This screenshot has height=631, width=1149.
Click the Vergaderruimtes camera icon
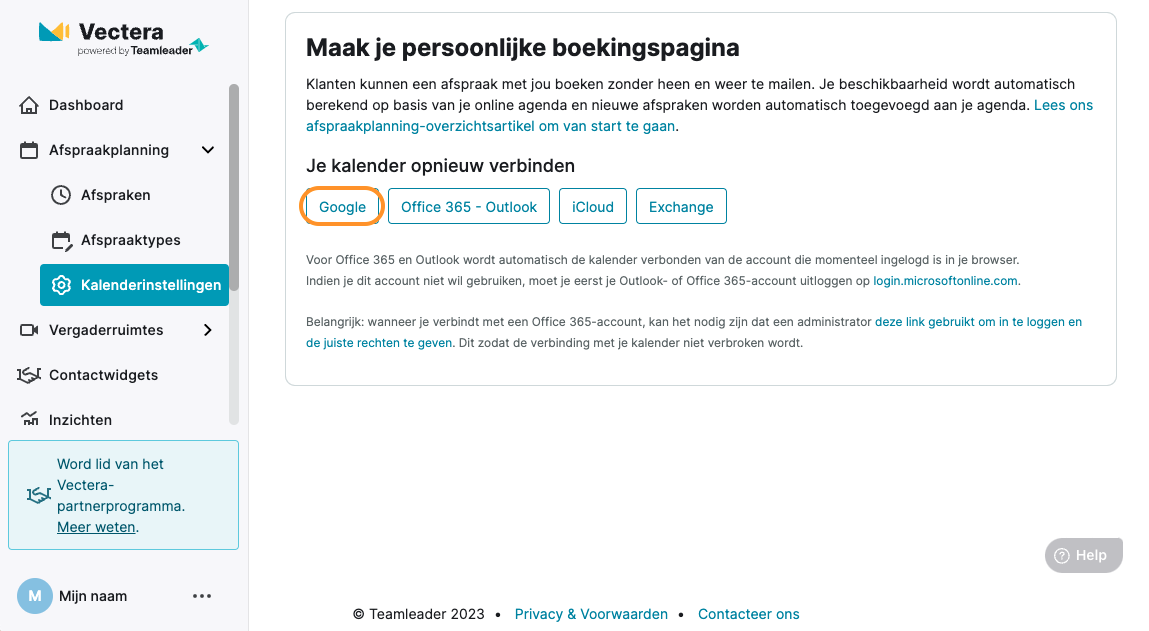[29, 331]
